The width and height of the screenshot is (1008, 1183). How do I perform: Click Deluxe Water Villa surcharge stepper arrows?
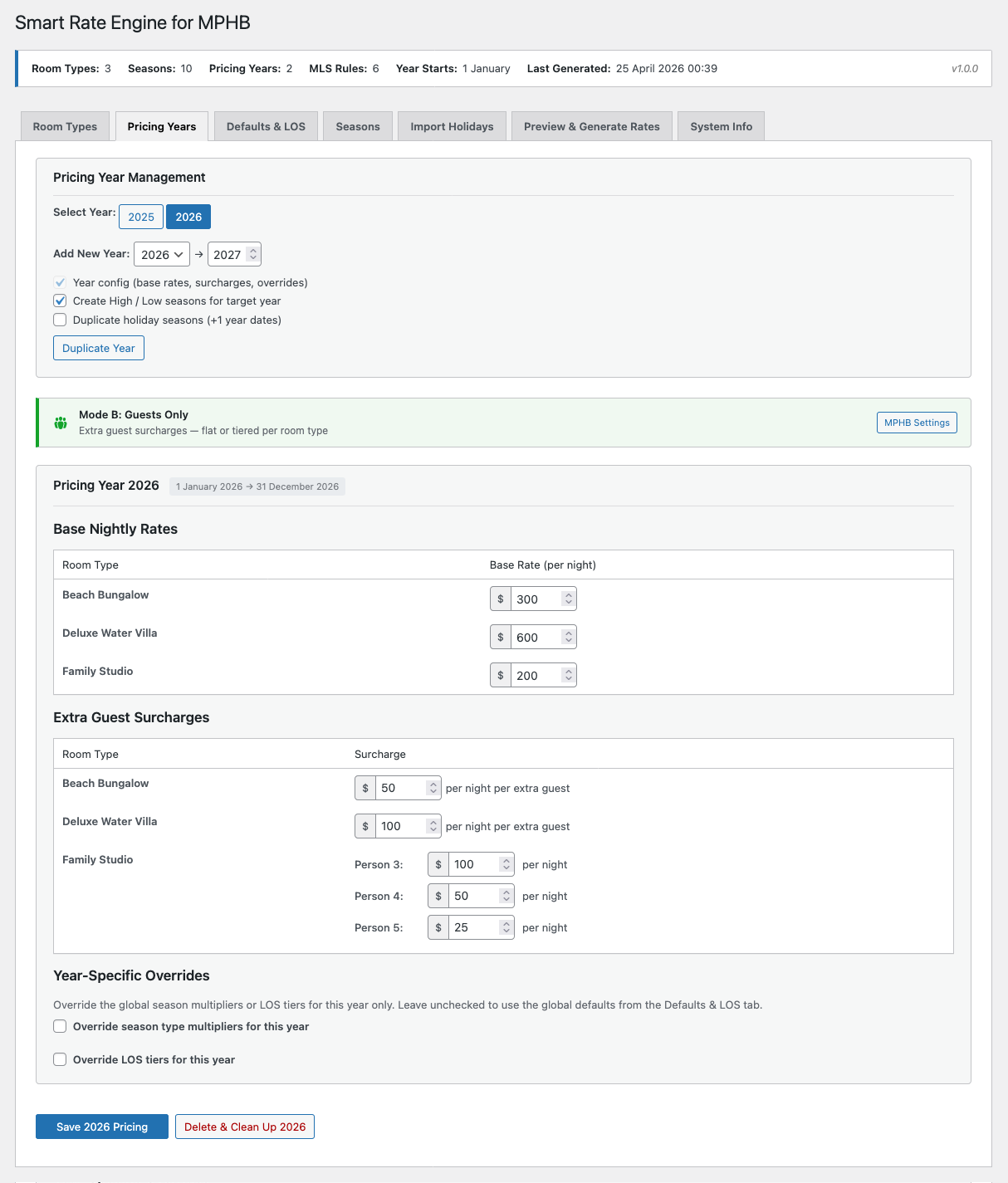click(x=433, y=826)
